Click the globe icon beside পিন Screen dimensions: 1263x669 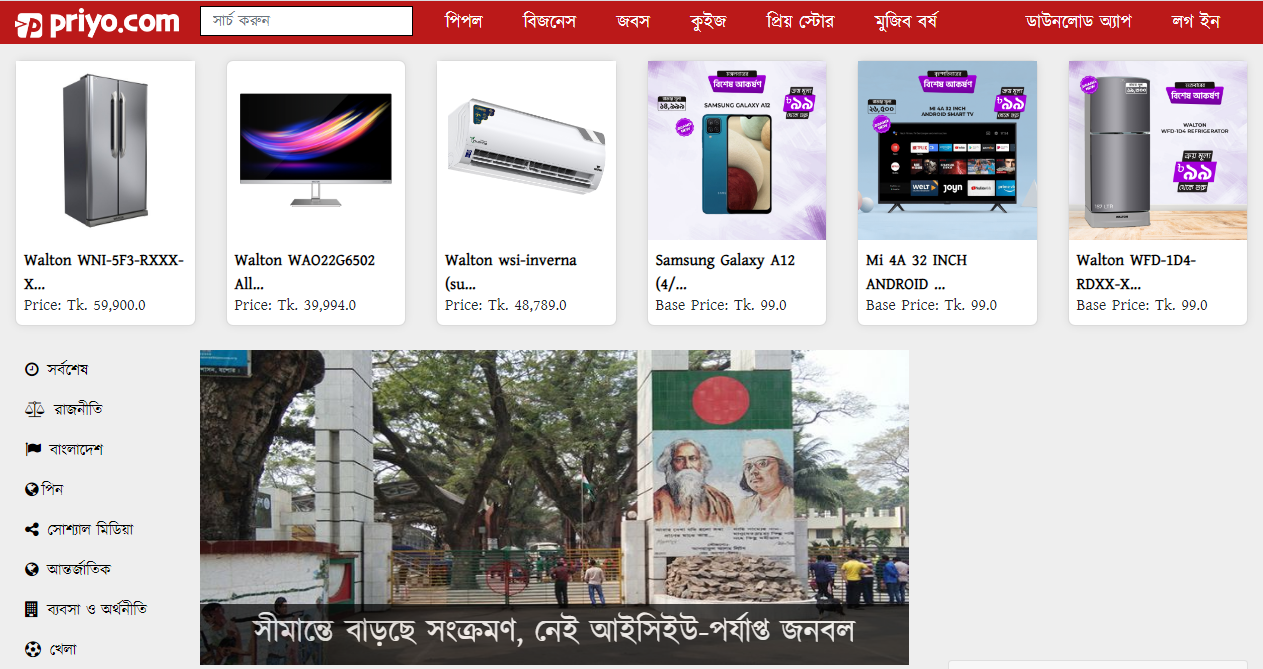[x=32, y=490]
